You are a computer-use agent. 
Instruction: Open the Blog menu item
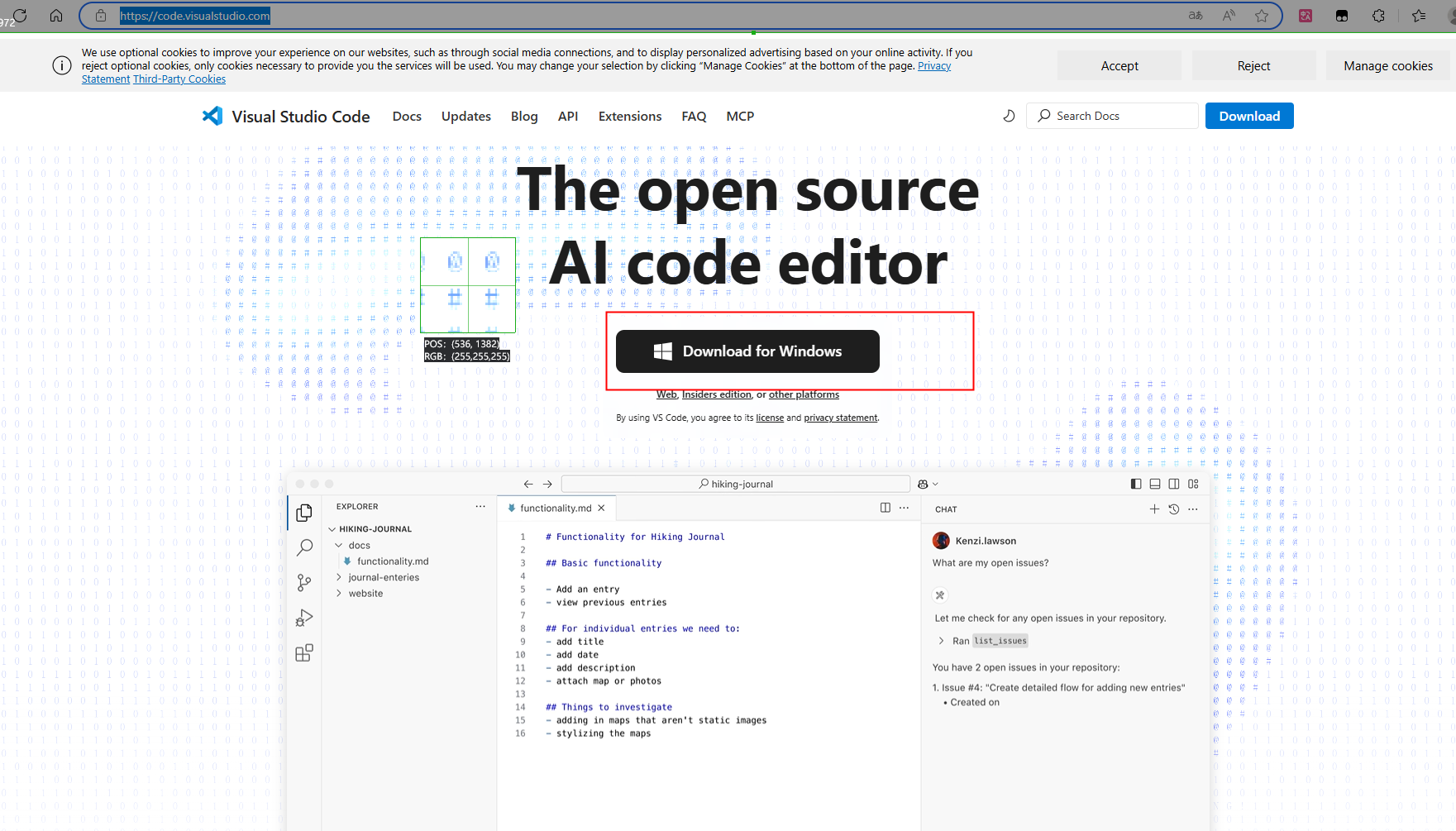click(x=524, y=117)
